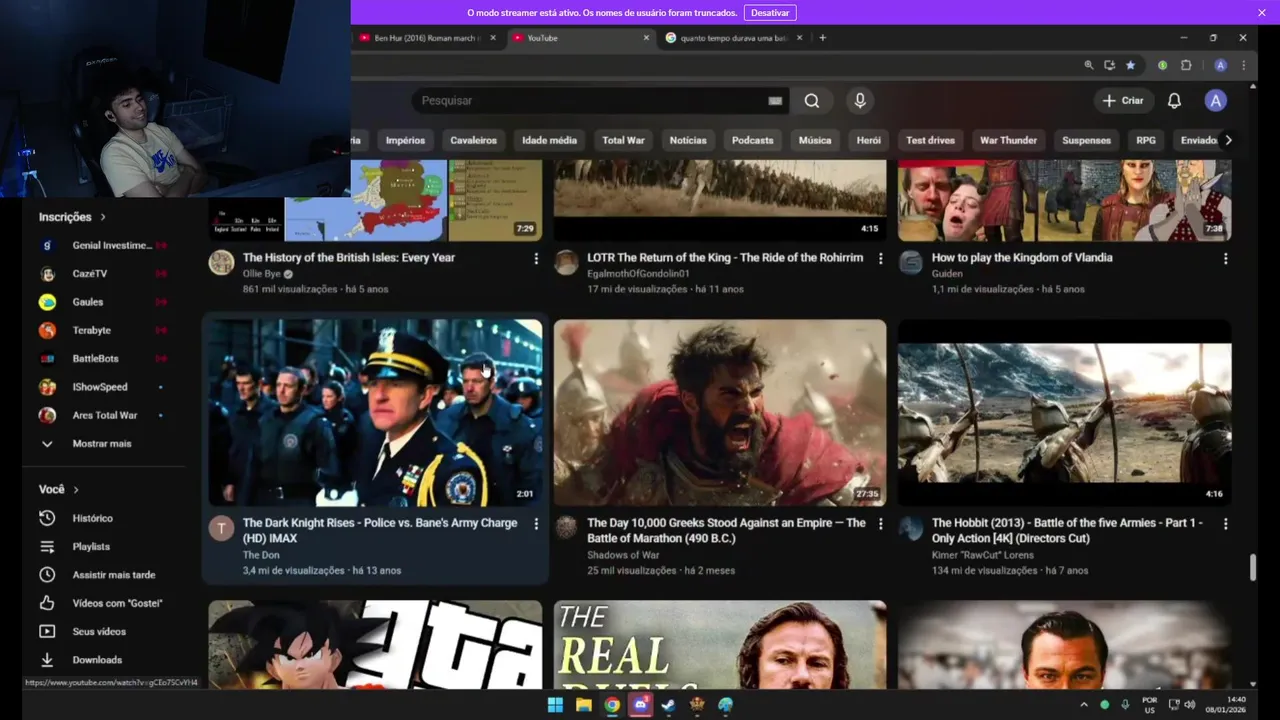The image size is (1280, 720).
Task: Expand the Você section chevron
Action: point(75,490)
